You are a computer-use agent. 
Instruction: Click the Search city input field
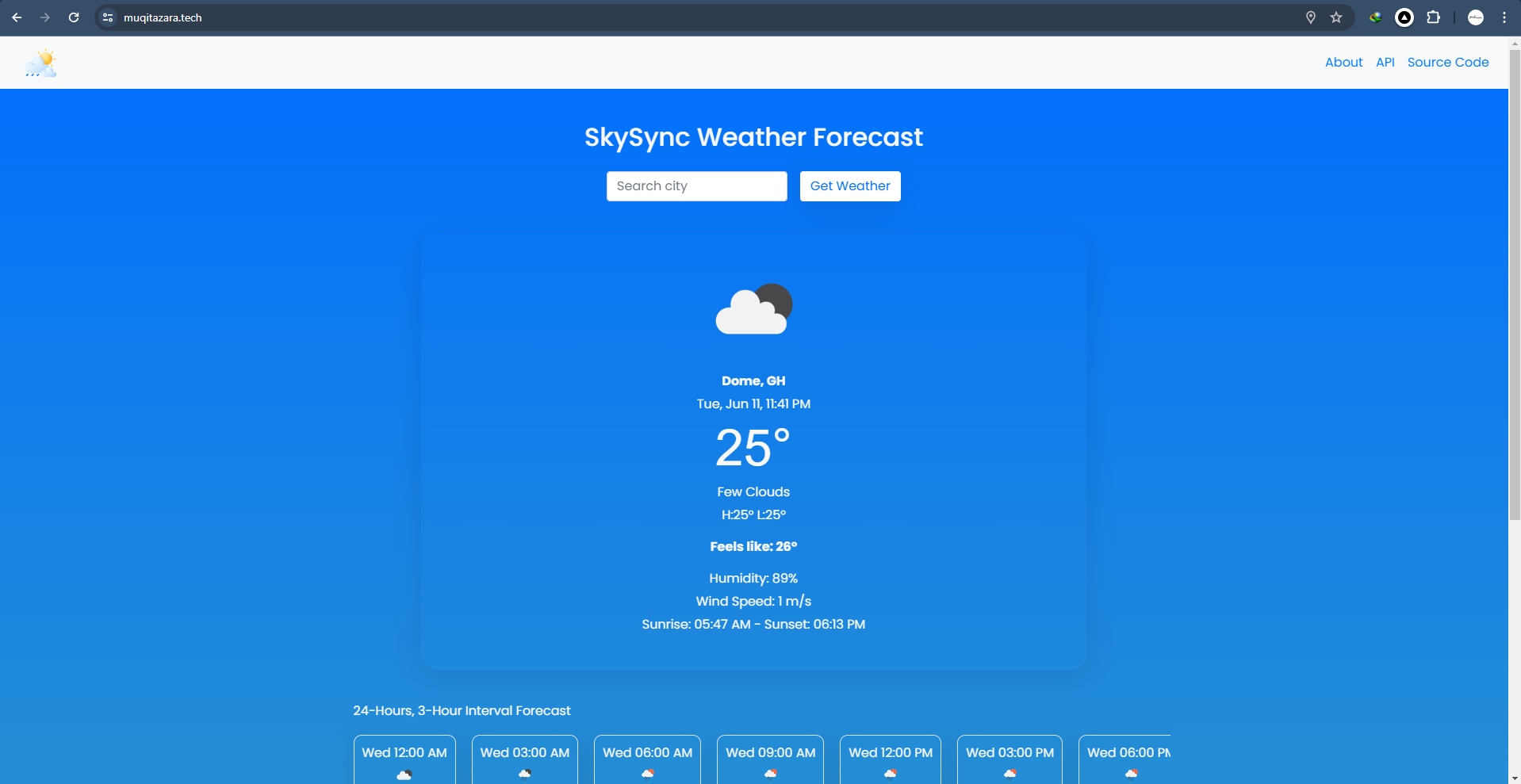point(696,185)
